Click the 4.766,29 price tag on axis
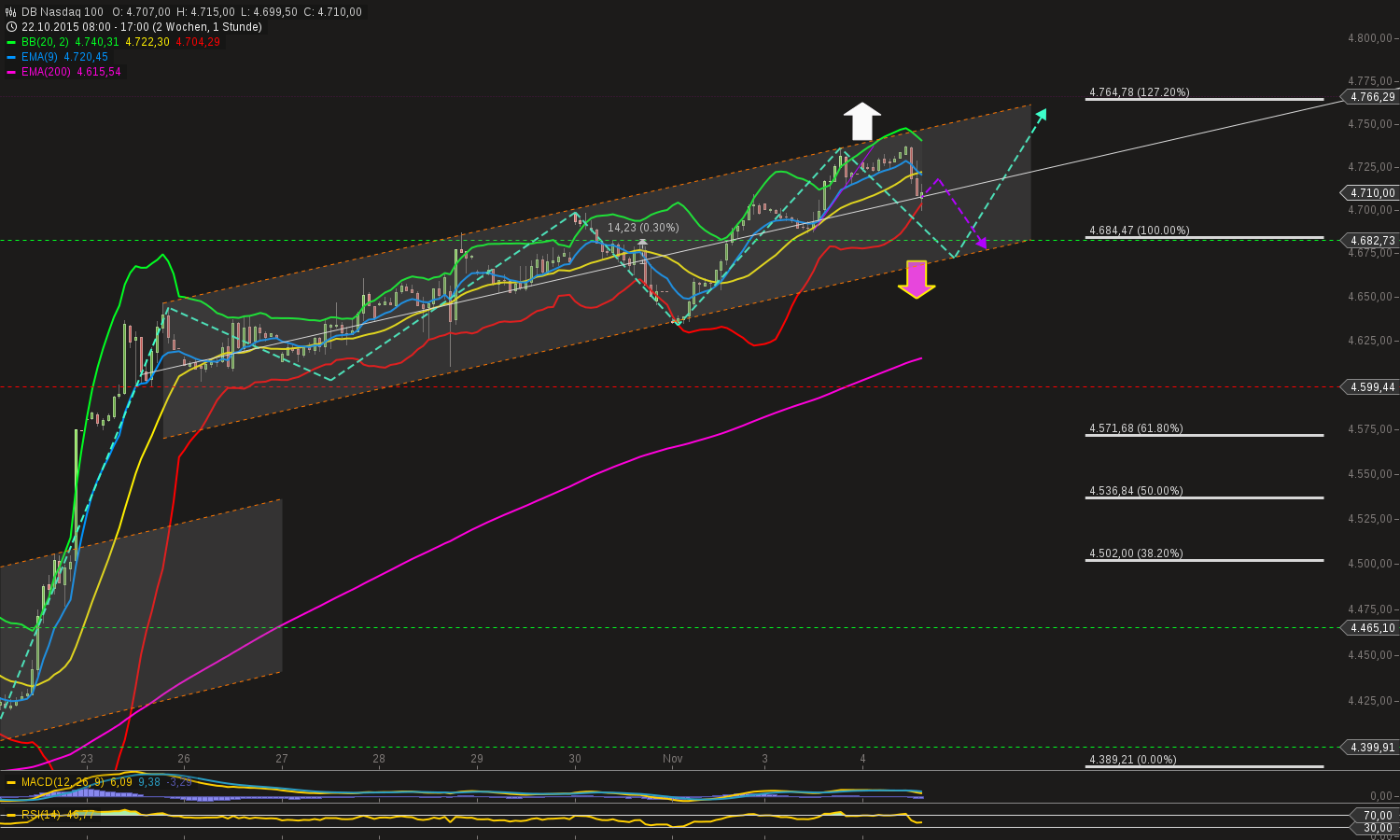Screen dimensions: 1400x840 click(x=1370, y=97)
